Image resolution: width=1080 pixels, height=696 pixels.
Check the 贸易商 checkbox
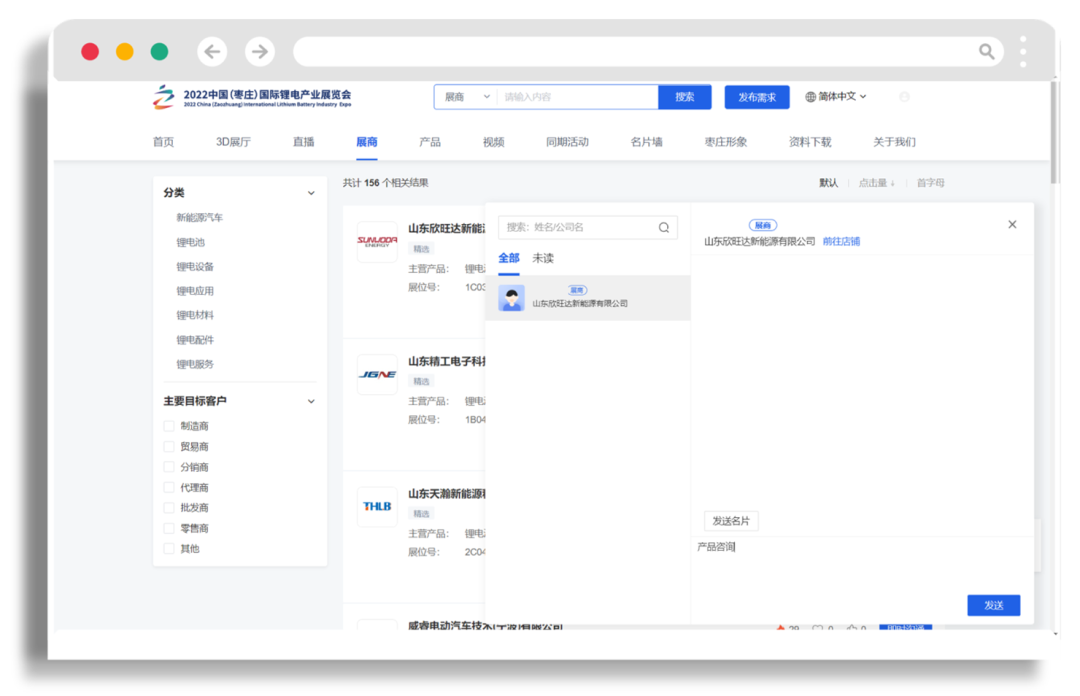(x=169, y=447)
